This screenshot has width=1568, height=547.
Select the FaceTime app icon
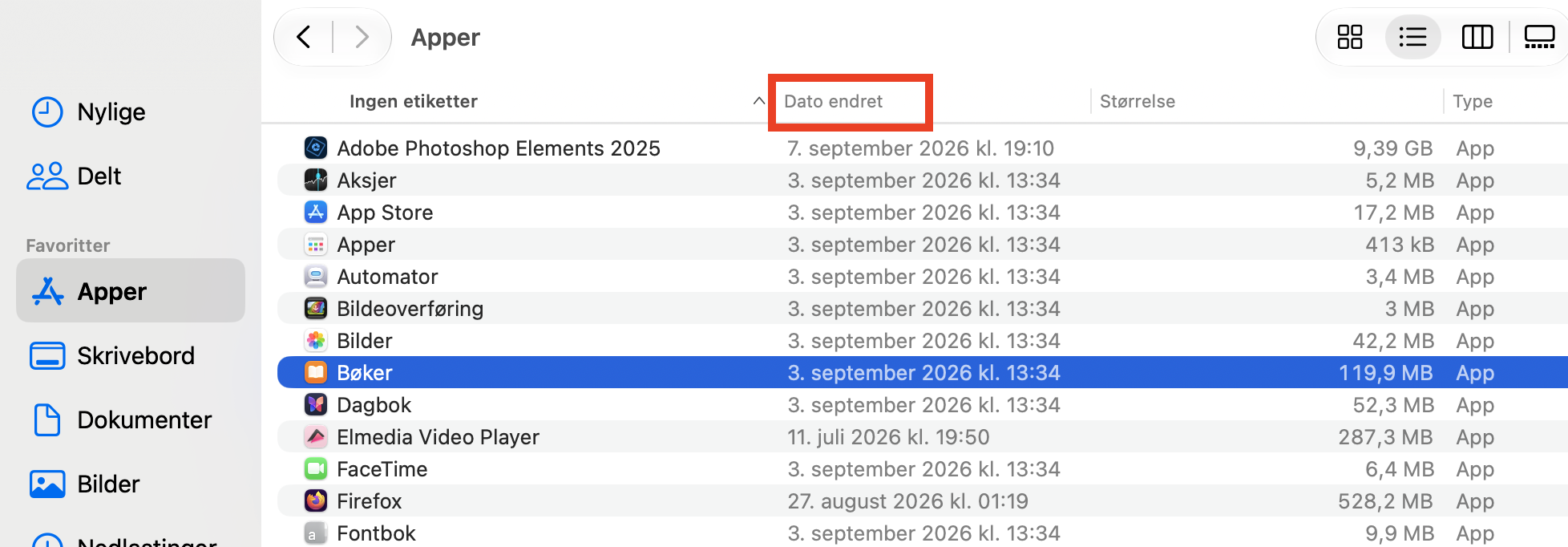[x=316, y=468]
